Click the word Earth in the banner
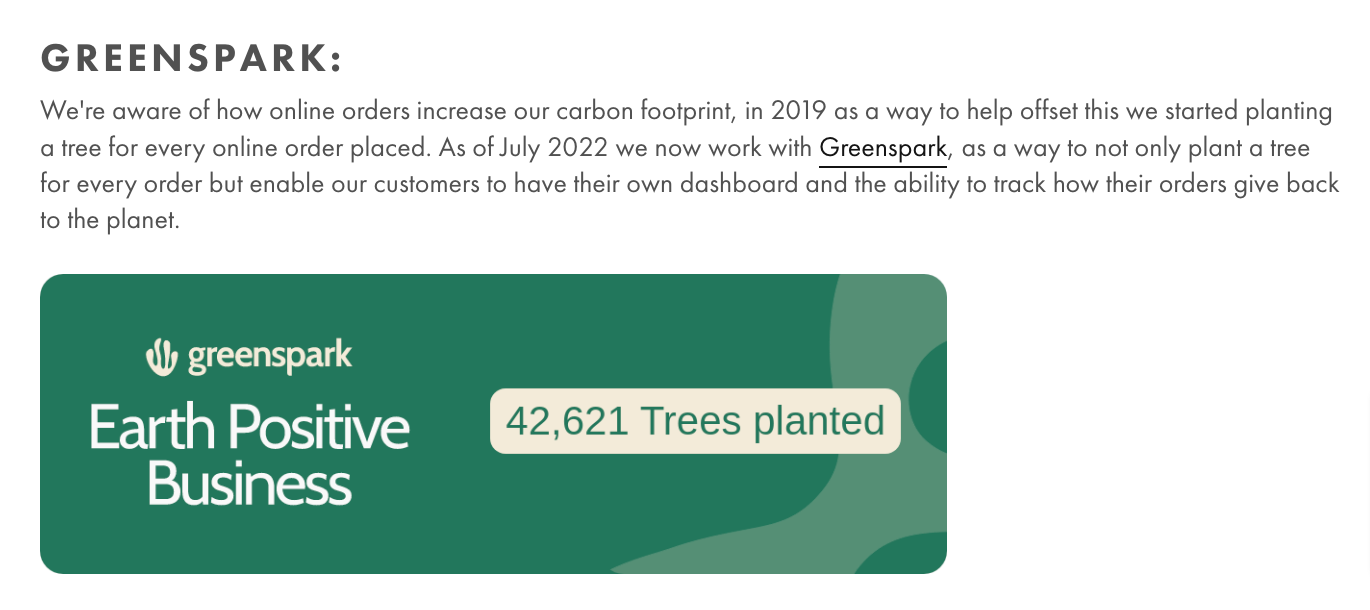 tap(152, 428)
